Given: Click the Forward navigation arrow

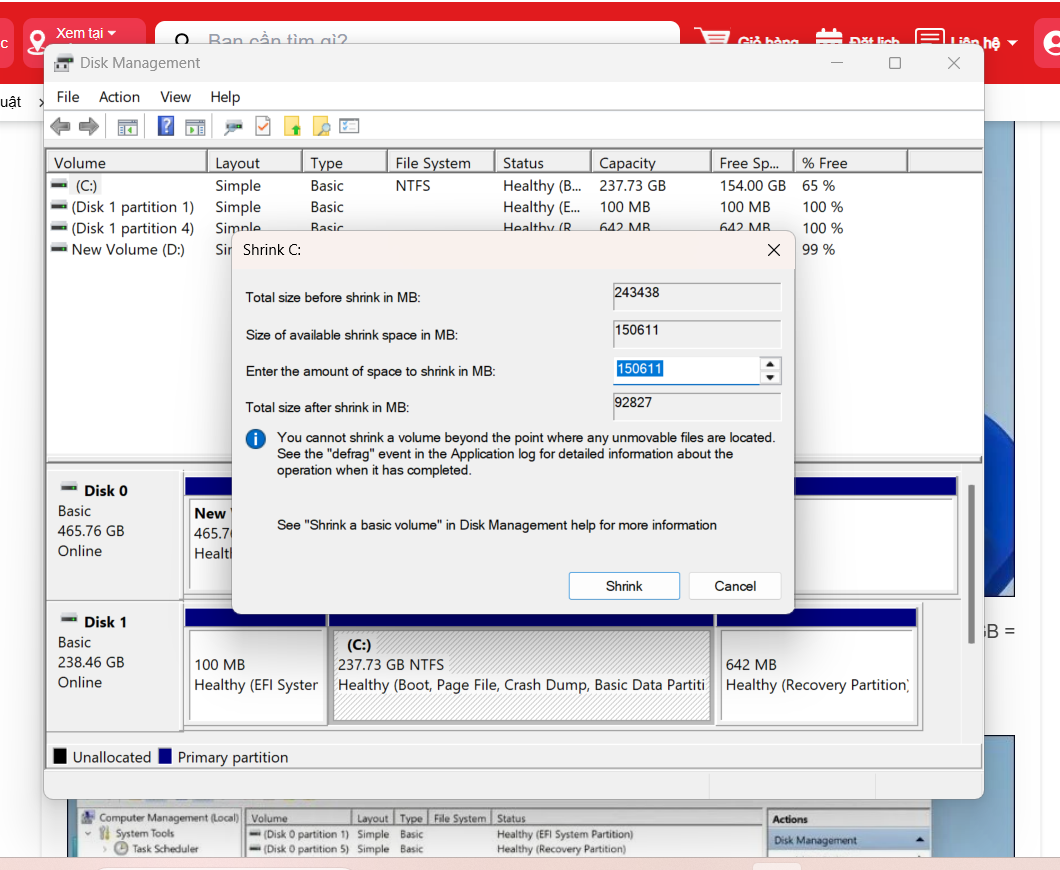Looking at the screenshot, I should 88,126.
